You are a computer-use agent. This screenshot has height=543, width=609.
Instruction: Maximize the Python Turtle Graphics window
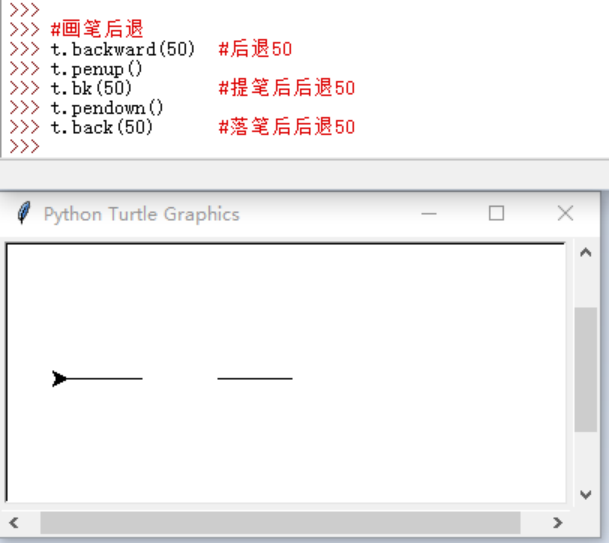[496, 213]
